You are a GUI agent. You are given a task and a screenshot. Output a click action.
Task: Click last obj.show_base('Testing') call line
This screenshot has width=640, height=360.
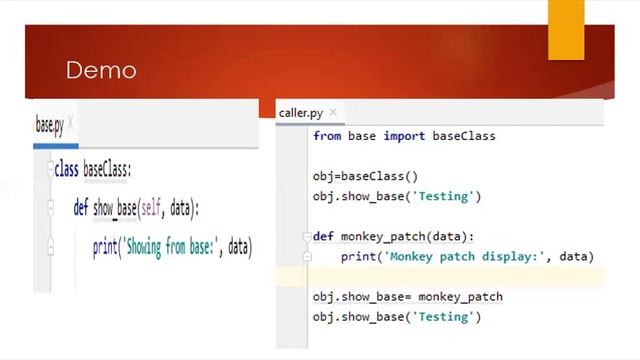(397, 317)
